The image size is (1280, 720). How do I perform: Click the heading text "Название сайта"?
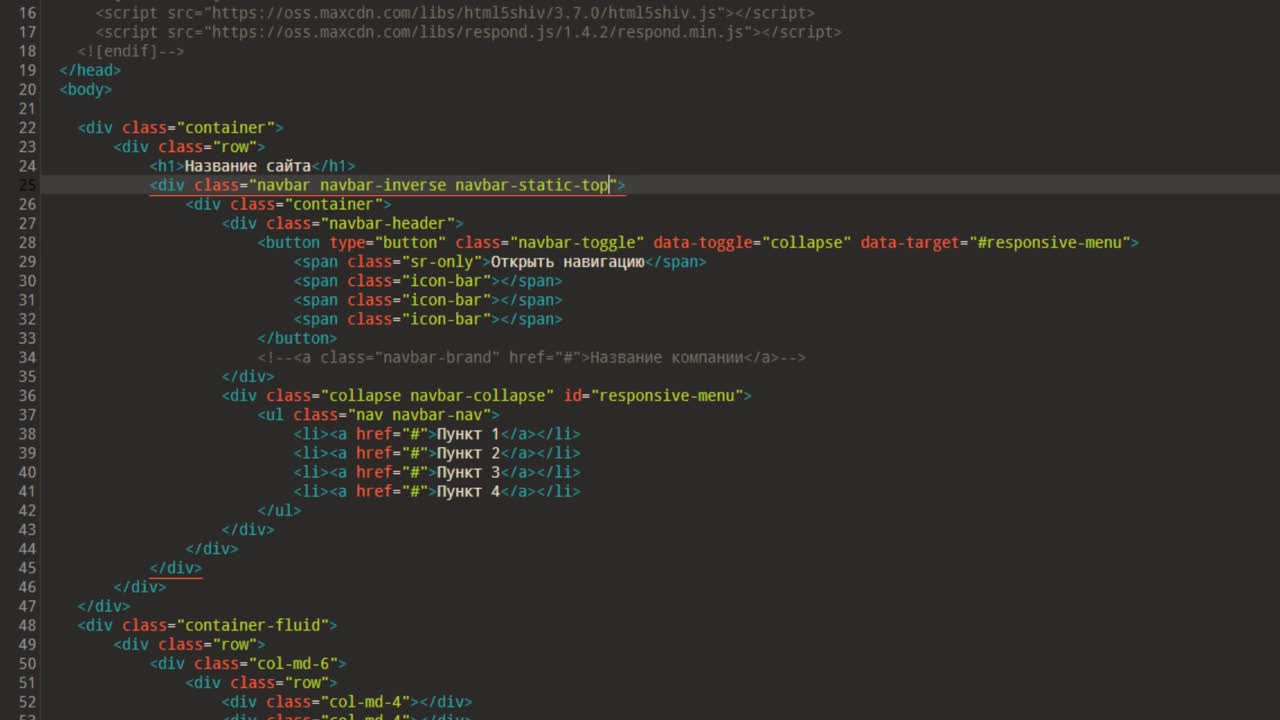pos(248,166)
